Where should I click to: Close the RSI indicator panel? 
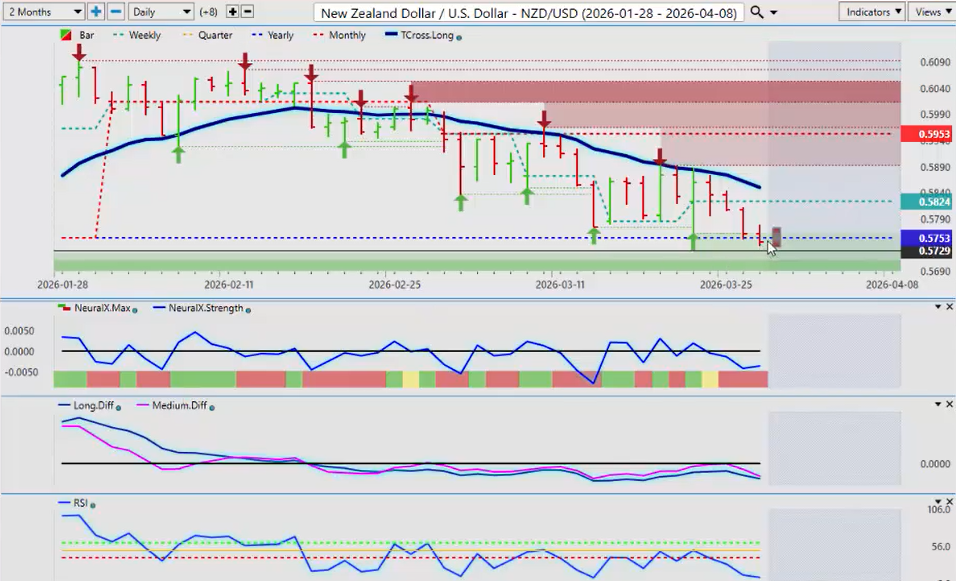(x=948, y=502)
